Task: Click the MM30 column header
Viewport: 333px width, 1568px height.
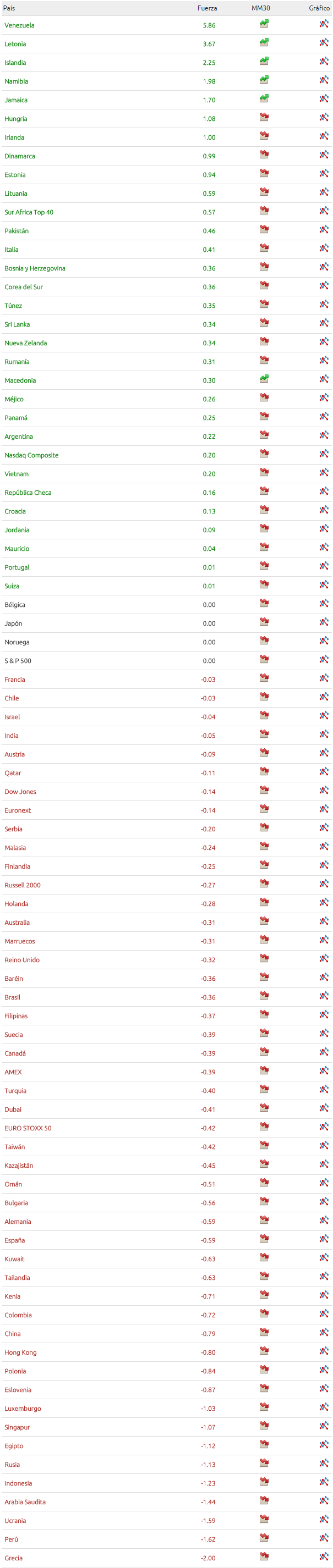Action: point(260,8)
